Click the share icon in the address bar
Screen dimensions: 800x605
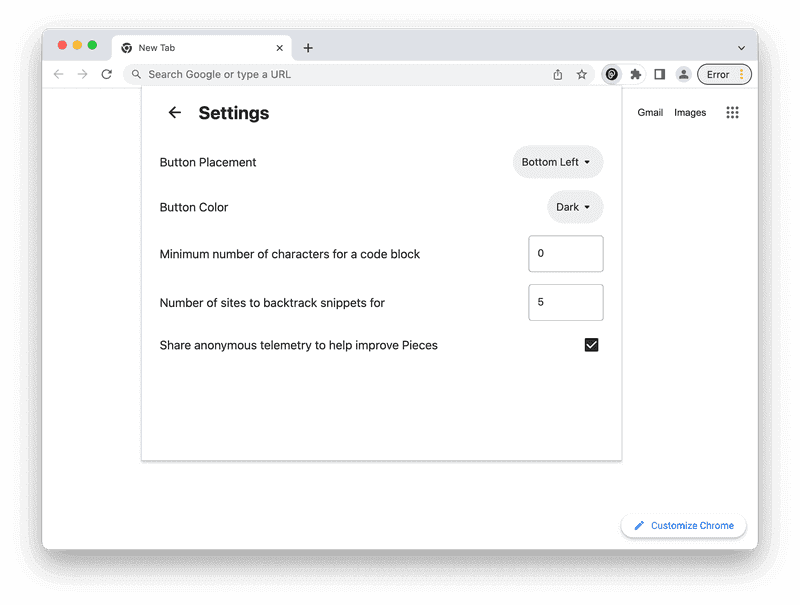click(x=557, y=74)
